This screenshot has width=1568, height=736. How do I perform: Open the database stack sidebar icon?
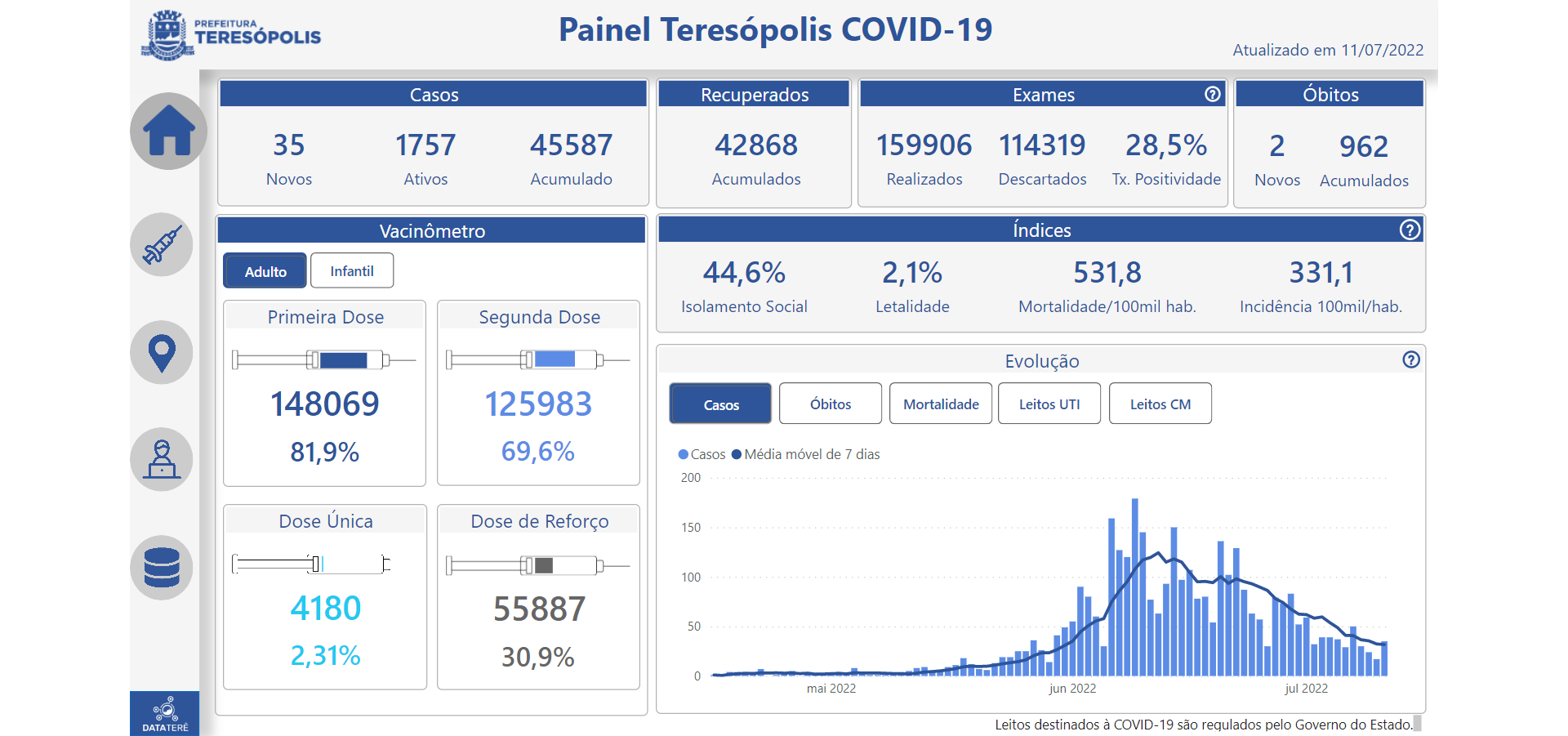pos(162,568)
